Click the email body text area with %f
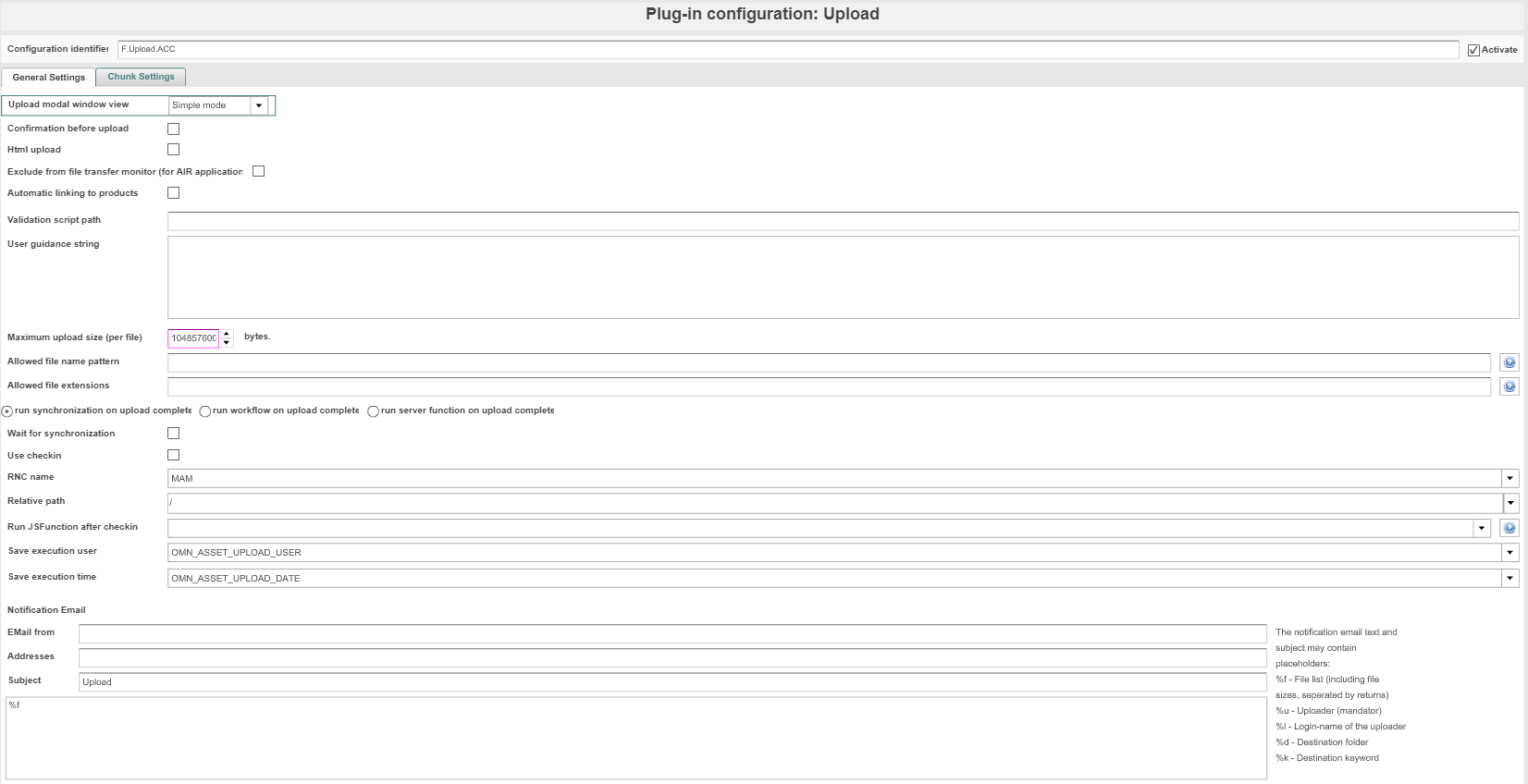Viewport: 1528px width, 784px height. click(636, 738)
